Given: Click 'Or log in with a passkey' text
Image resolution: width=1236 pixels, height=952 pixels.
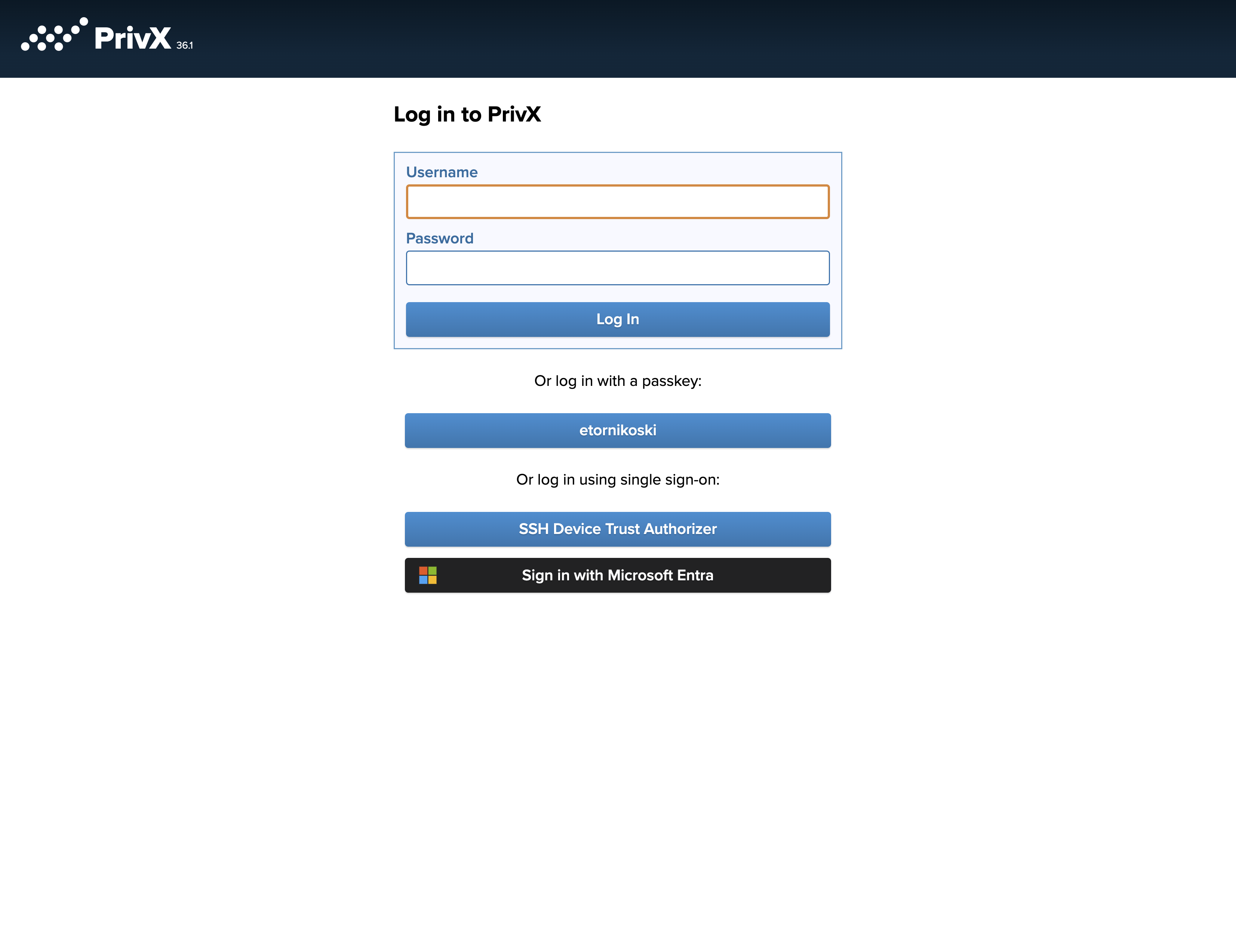Looking at the screenshot, I should coord(617,381).
